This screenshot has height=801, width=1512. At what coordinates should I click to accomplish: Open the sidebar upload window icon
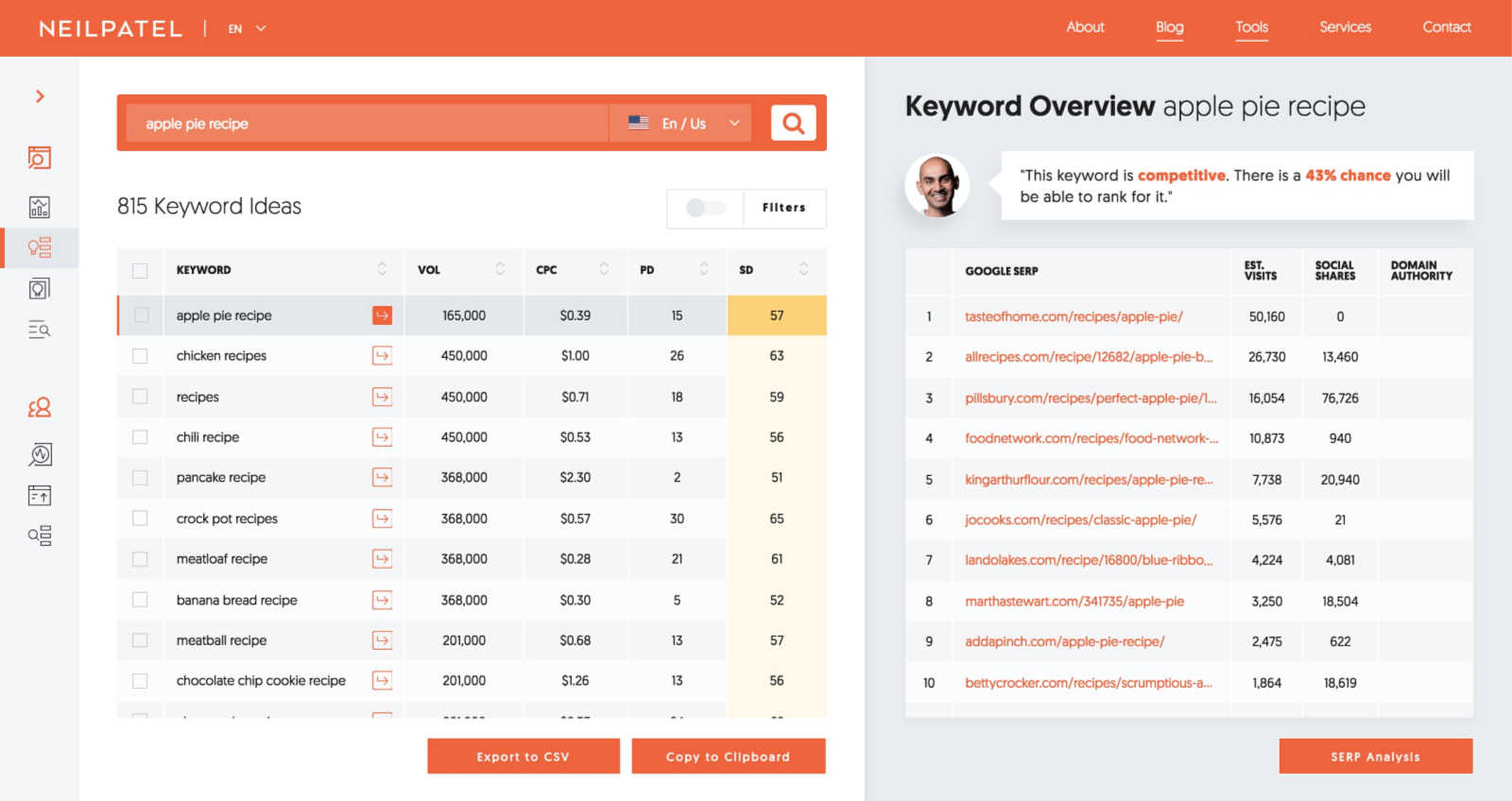click(x=40, y=495)
